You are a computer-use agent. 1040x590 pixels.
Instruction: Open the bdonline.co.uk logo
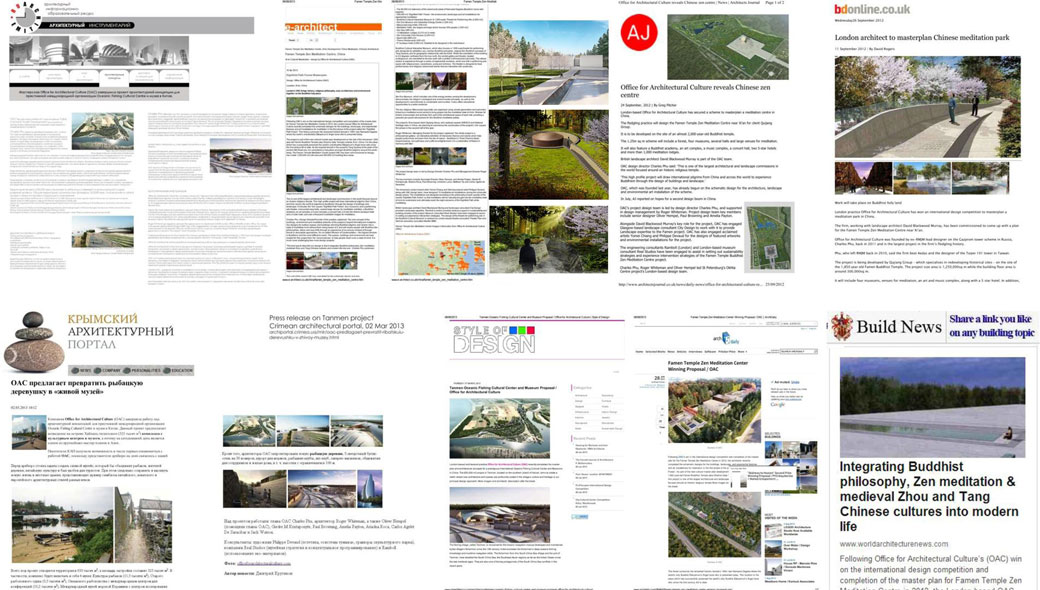(x=872, y=9)
